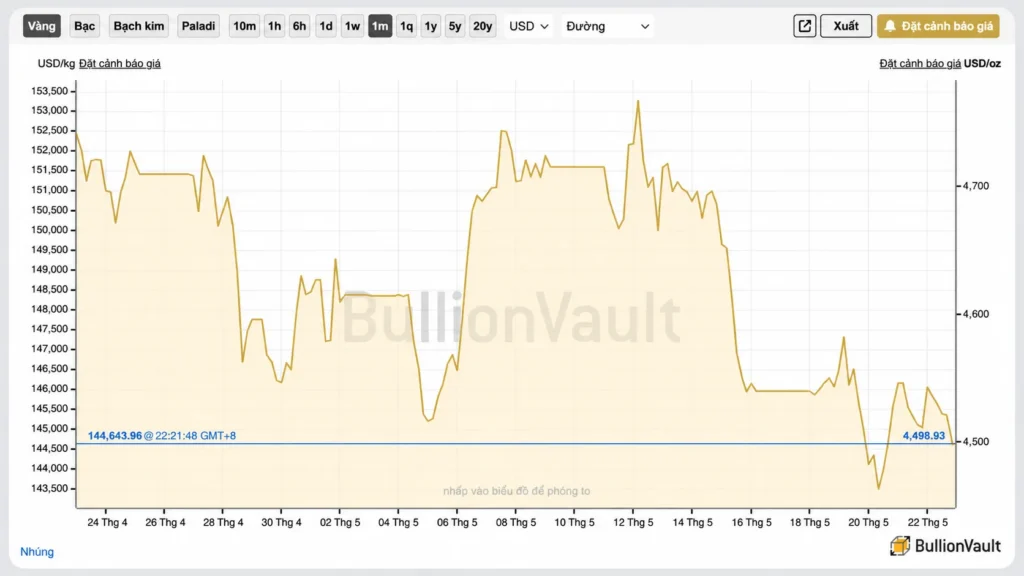
Task: Click the 4,498.93 USD/oz value
Action: 923,436
